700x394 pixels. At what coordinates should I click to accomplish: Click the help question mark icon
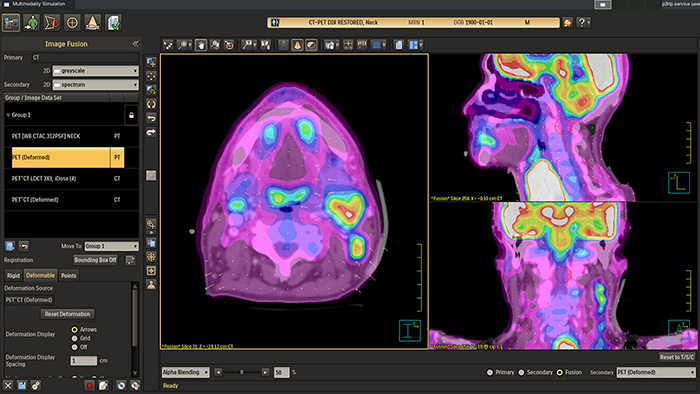point(581,22)
